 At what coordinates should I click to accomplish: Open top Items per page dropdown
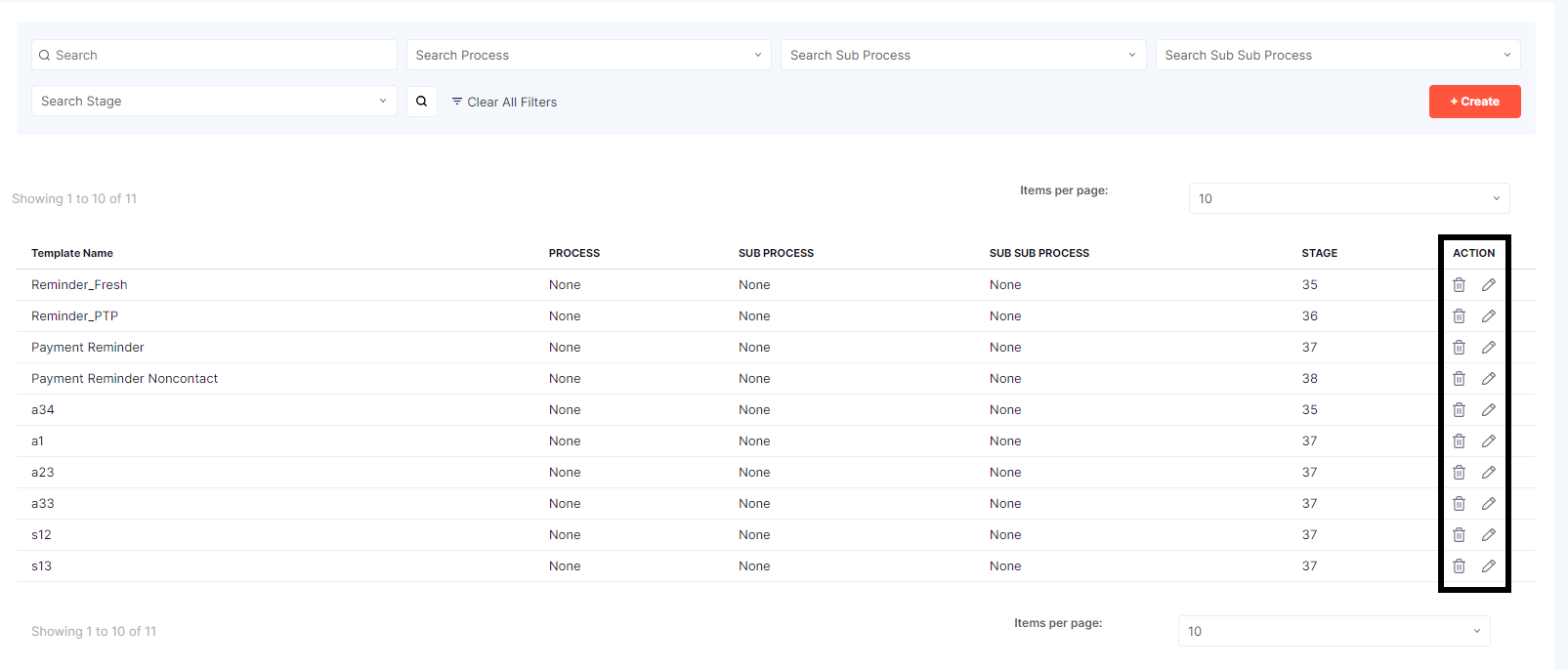point(1349,198)
